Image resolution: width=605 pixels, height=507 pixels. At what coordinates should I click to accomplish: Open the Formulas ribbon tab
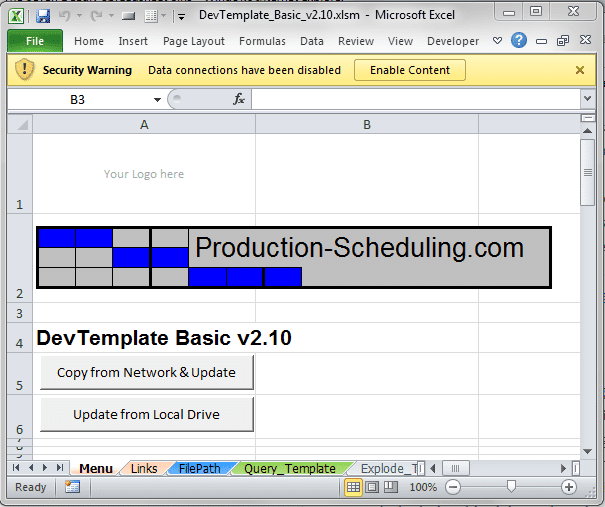tap(262, 41)
